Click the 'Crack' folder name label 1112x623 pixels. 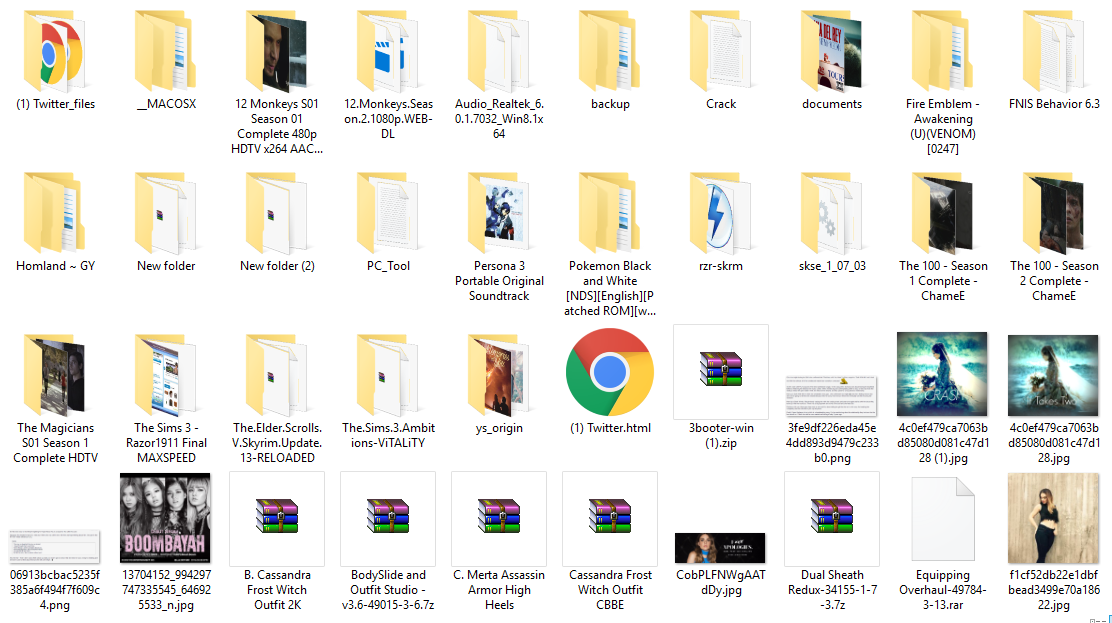click(x=721, y=104)
